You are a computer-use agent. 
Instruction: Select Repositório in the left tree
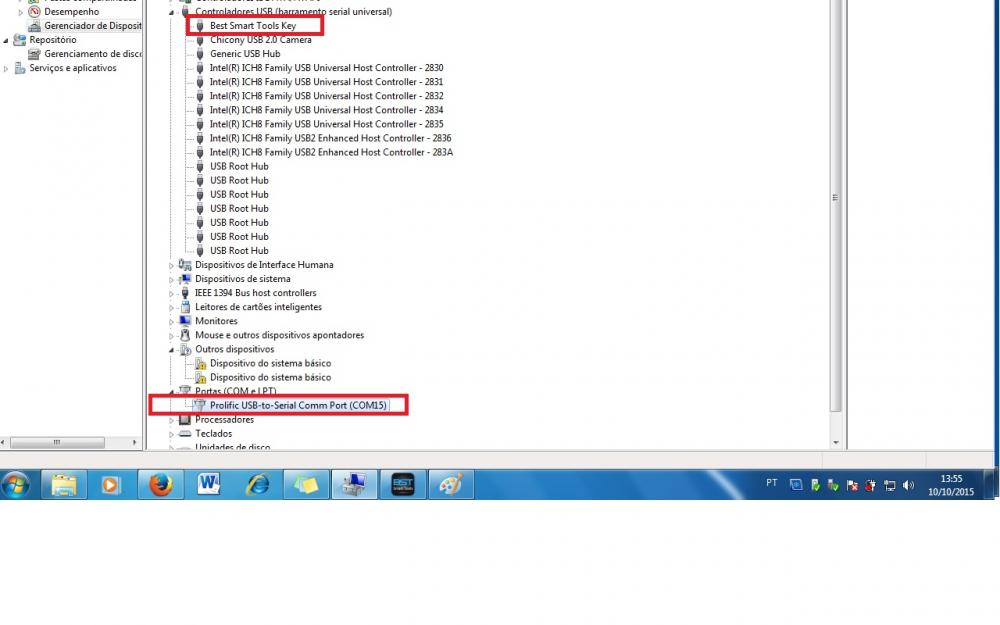click(53, 40)
